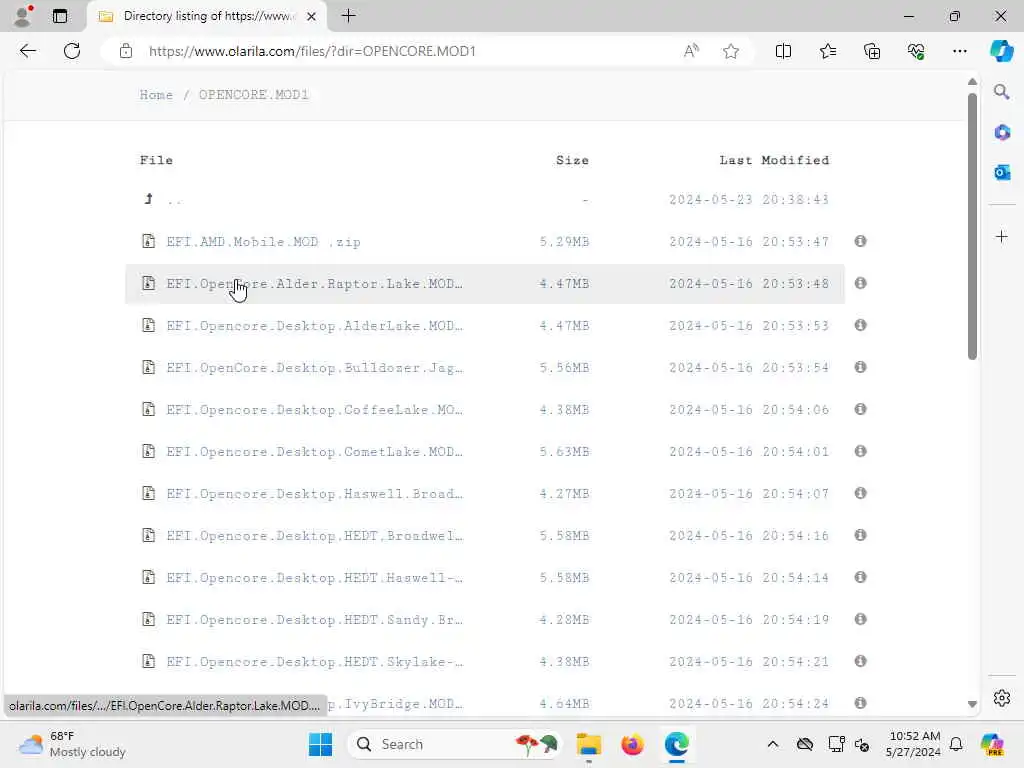Show info for Desktop.CoffeeLake file

860,409
